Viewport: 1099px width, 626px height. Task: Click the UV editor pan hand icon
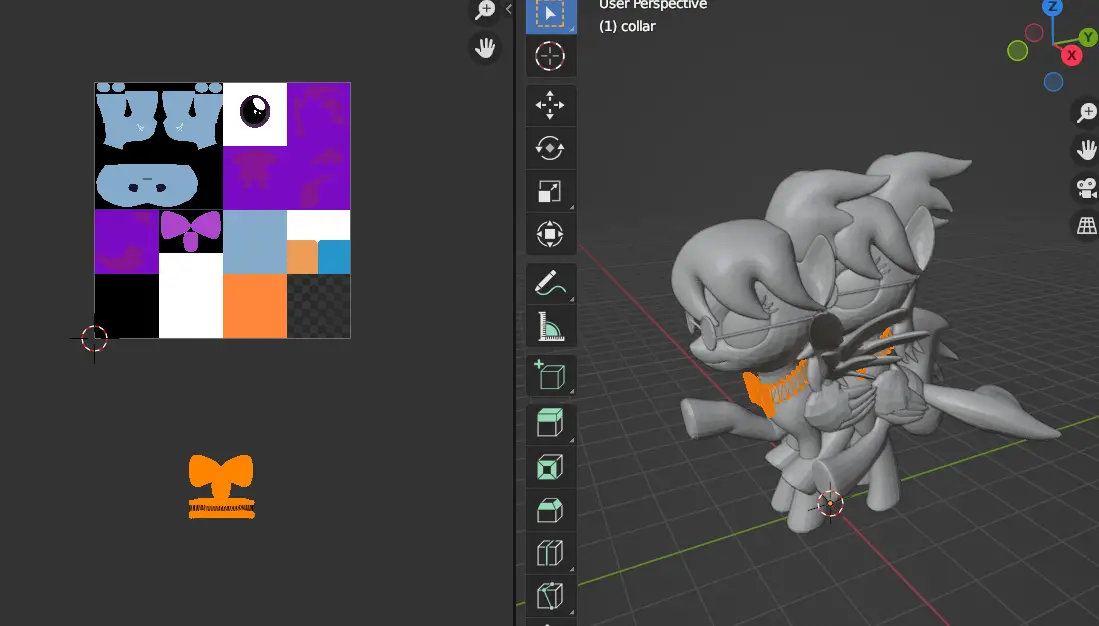tap(485, 48)
